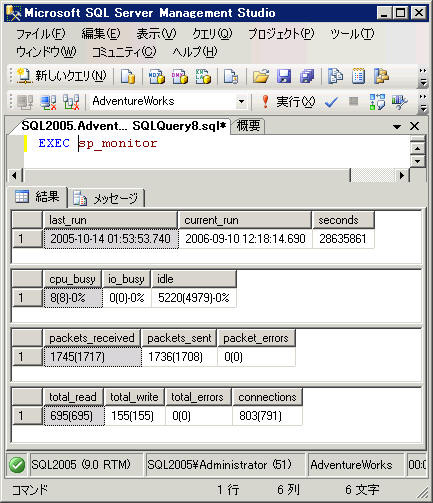The height and width of the screenshot is (503, 433).
Task: Select the seconds value 28635861
Action: click(343, 239)
